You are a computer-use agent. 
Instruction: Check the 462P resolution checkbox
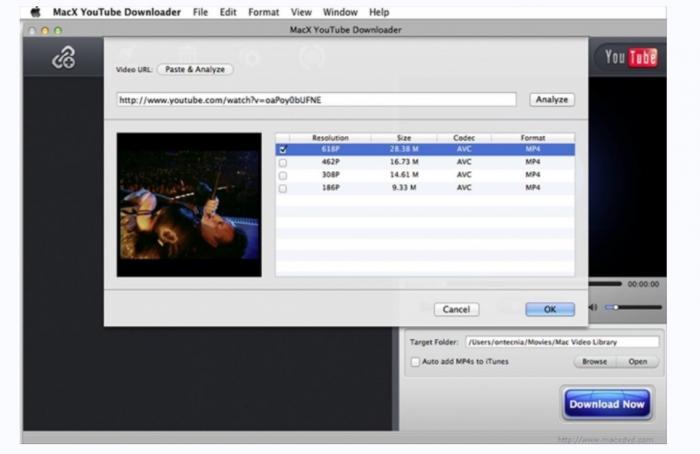point(283,162)
